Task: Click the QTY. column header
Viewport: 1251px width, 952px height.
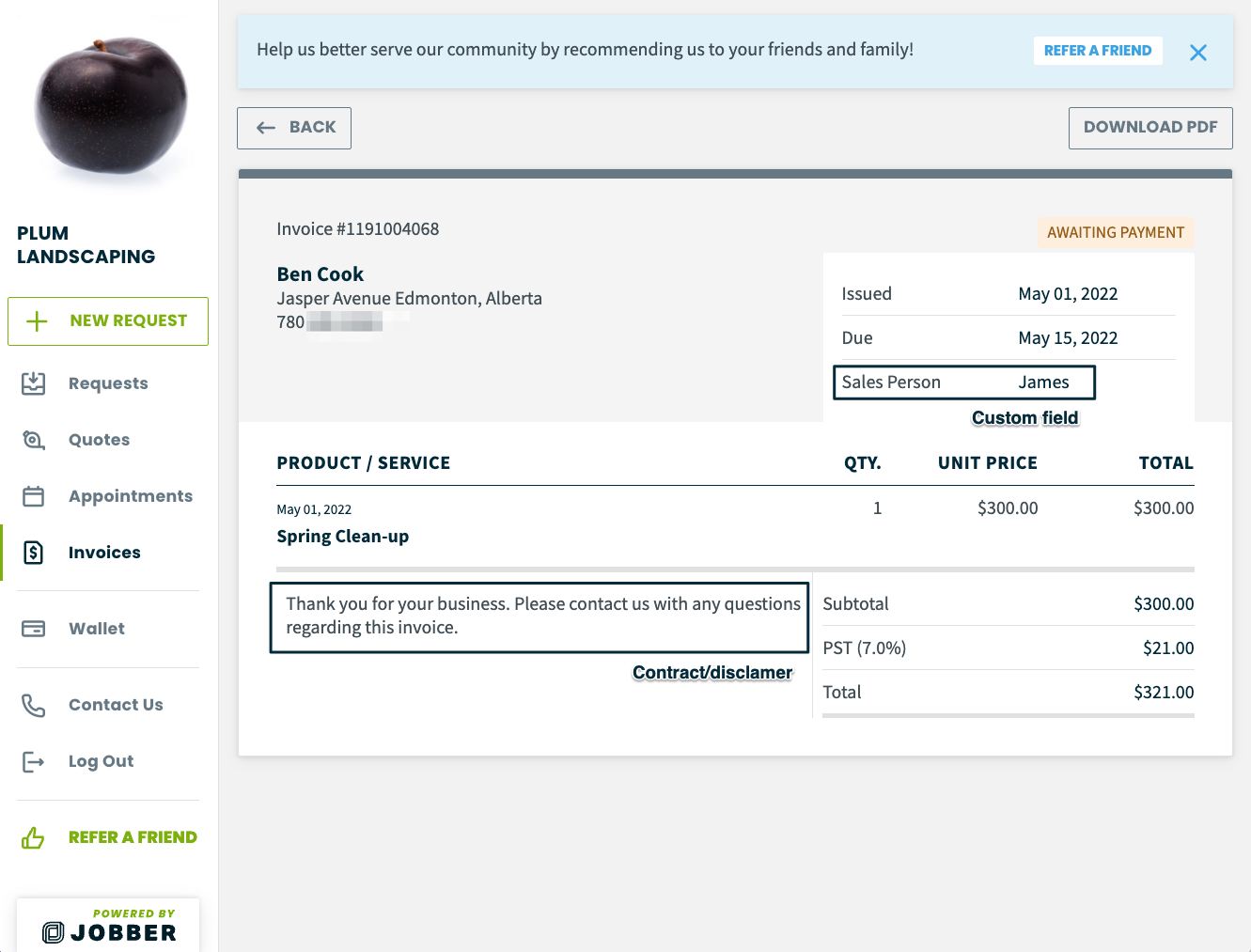Action: click(x=863, y=463)
